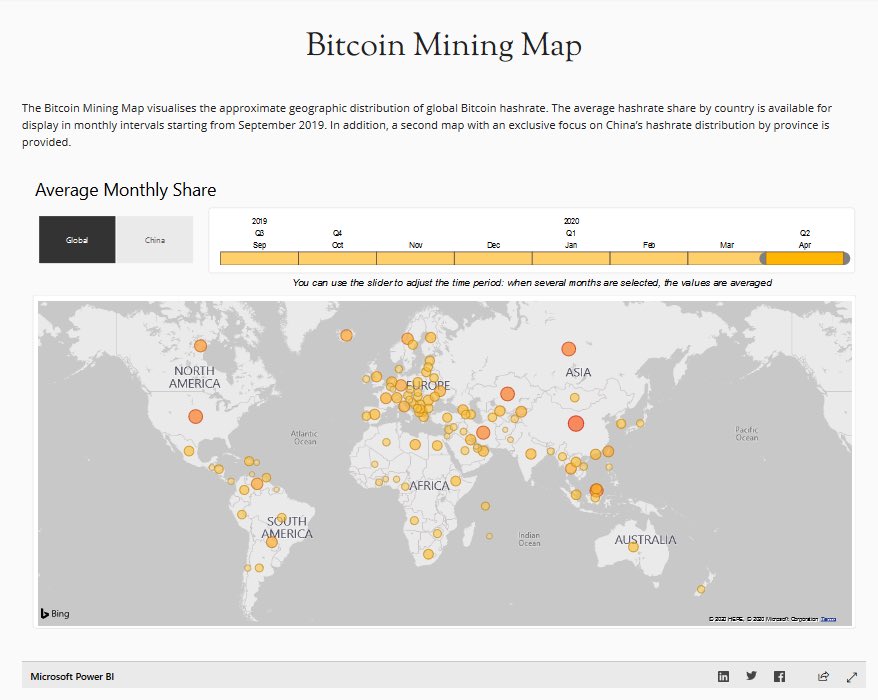Click the Nov segment on the timeline
The height and width of the screenshot is (700, 878).
pos(414,257)
